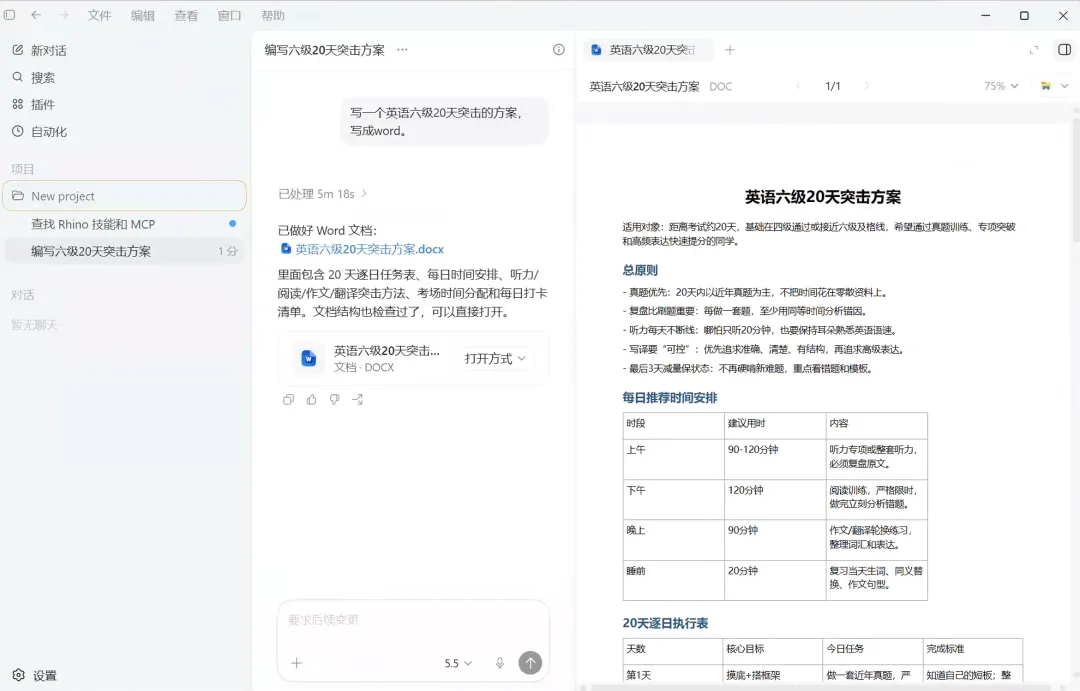The image size is (1080, 691).
Task: Click the send arrow button
Action: click(x=530, y=663)
